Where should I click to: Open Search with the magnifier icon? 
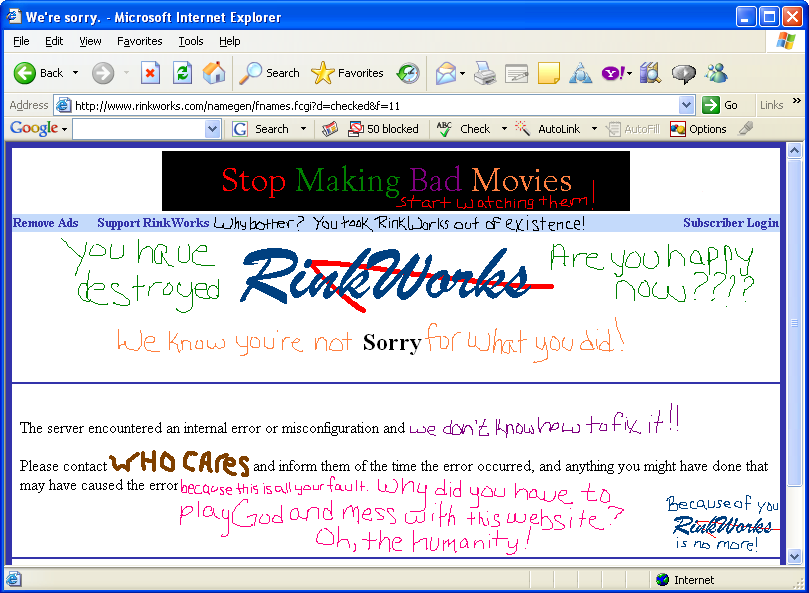point(269,73)
